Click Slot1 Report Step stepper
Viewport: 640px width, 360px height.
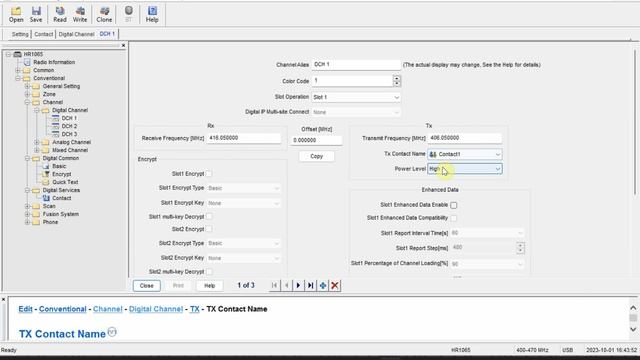coord(520,248)
